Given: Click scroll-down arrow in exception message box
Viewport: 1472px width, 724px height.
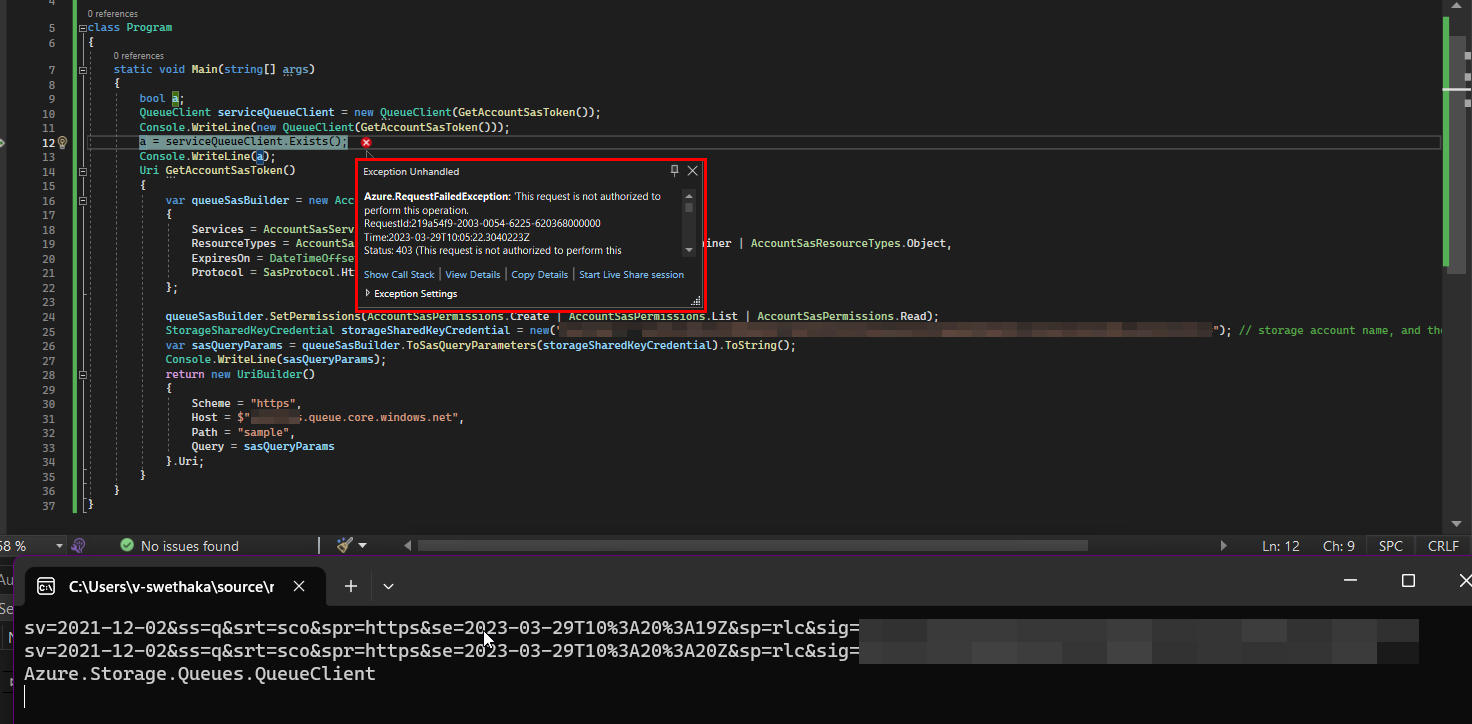Looking at the screenshot, I should pyautogui.click(x=689, y=250).
